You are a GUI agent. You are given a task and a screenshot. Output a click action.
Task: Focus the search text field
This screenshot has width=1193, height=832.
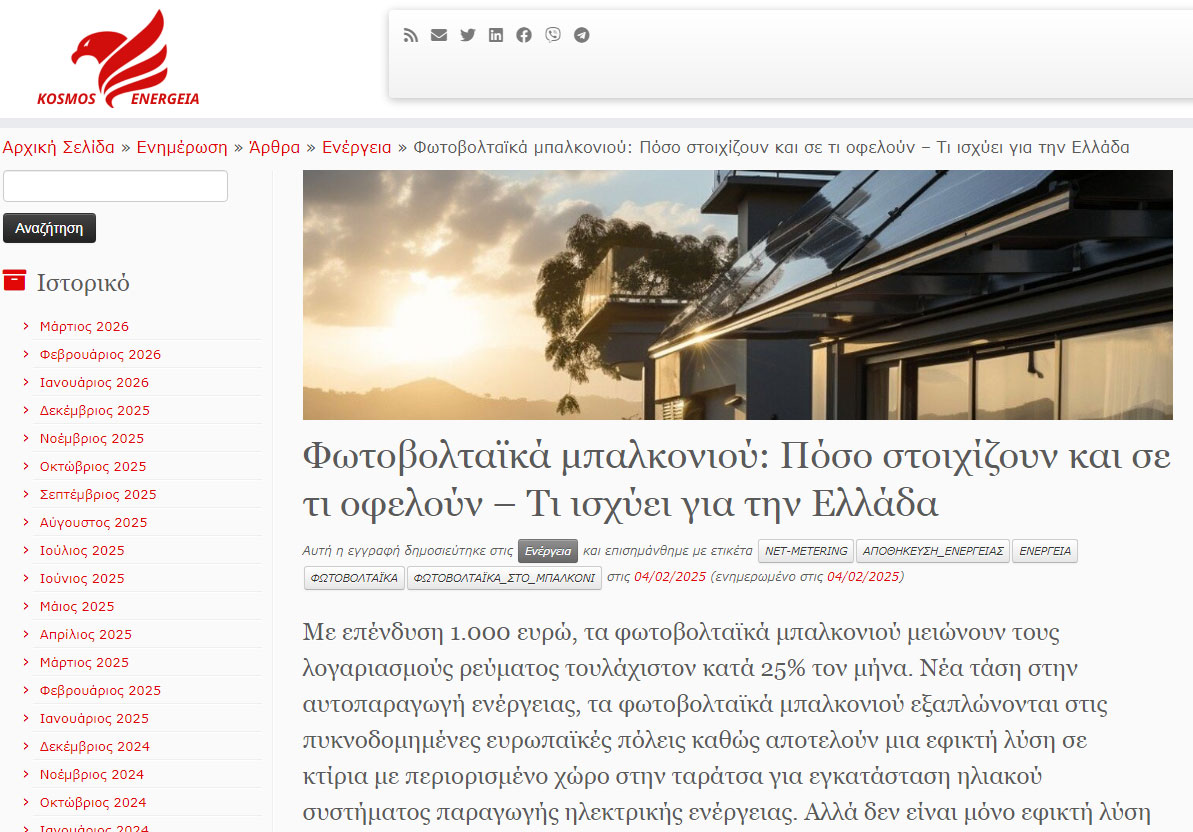[115, 186]
